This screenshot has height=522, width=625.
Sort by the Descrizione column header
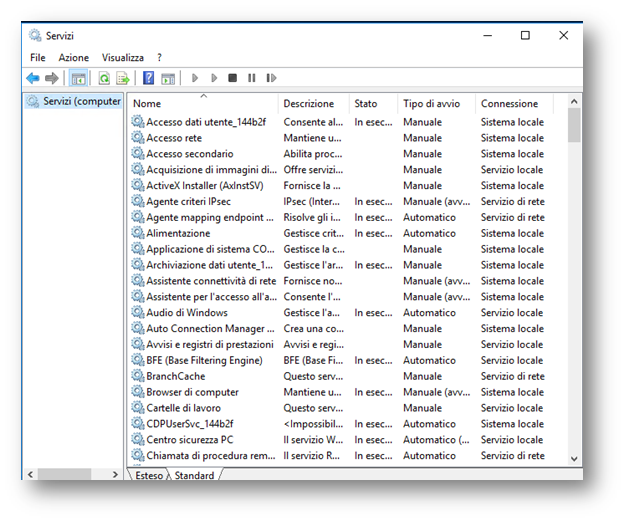tap(314, 104)
